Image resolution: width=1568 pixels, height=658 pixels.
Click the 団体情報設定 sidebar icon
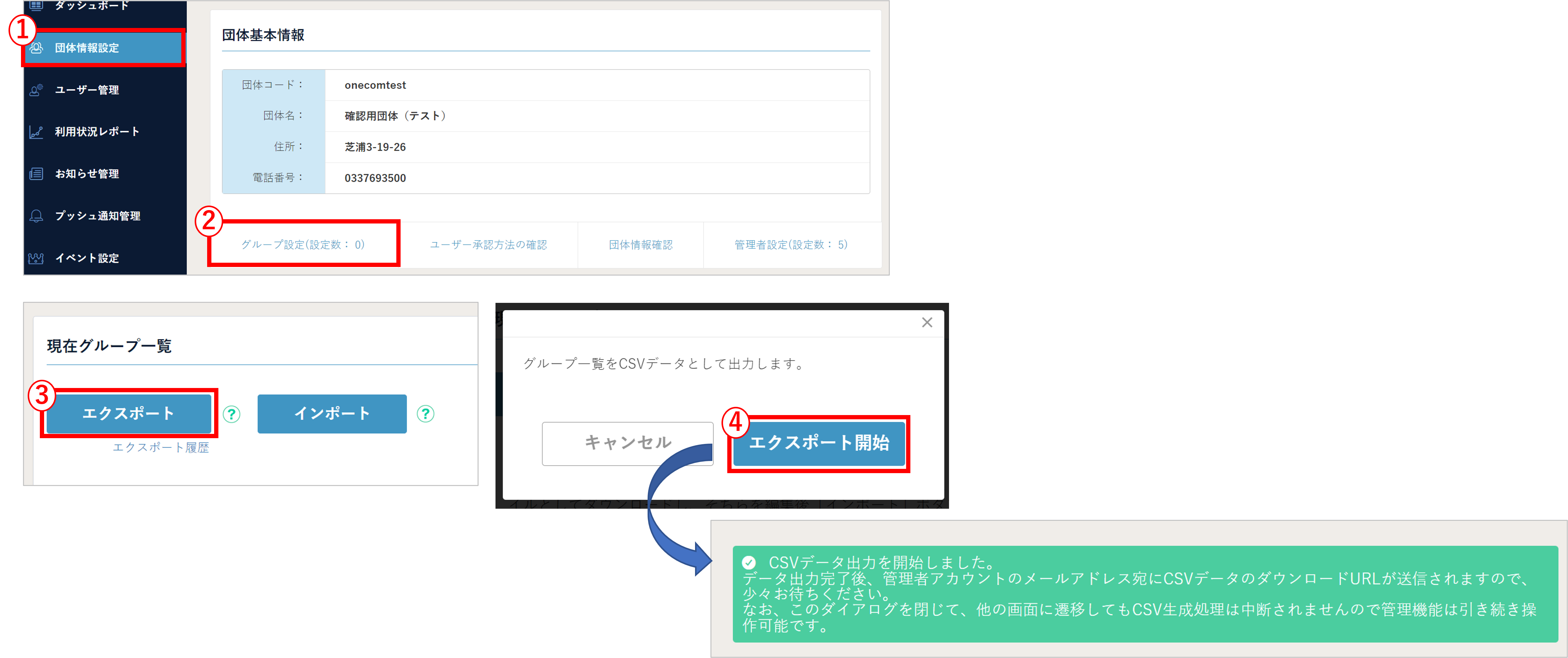pos(37,48)
